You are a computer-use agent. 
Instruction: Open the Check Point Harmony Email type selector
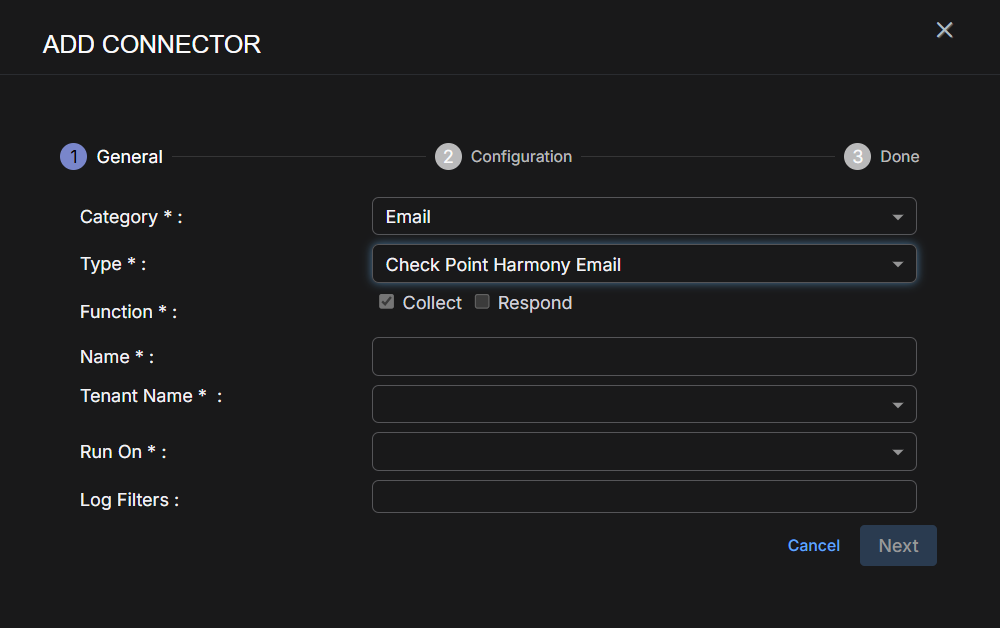point(630,265)
